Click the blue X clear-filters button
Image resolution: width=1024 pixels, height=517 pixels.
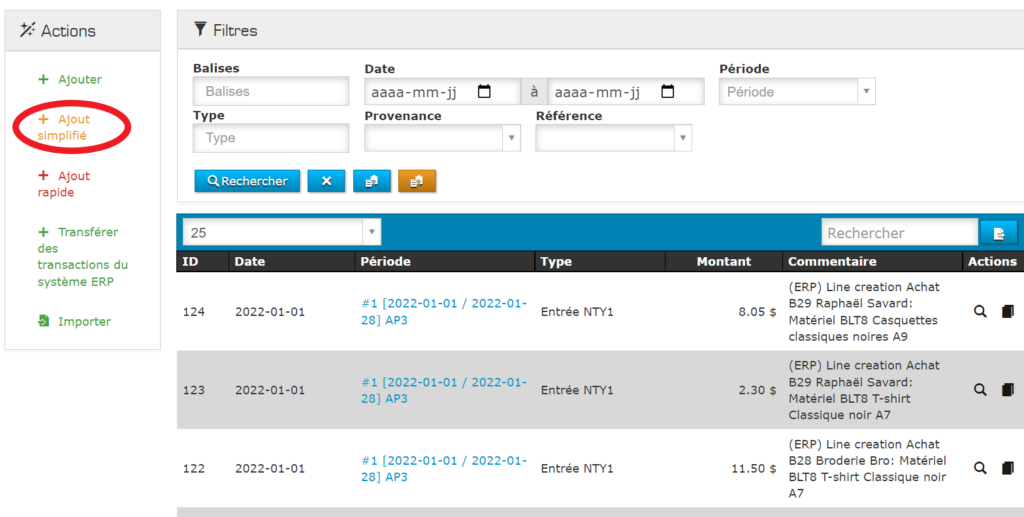pyautogui.click(x=326, y=181)
